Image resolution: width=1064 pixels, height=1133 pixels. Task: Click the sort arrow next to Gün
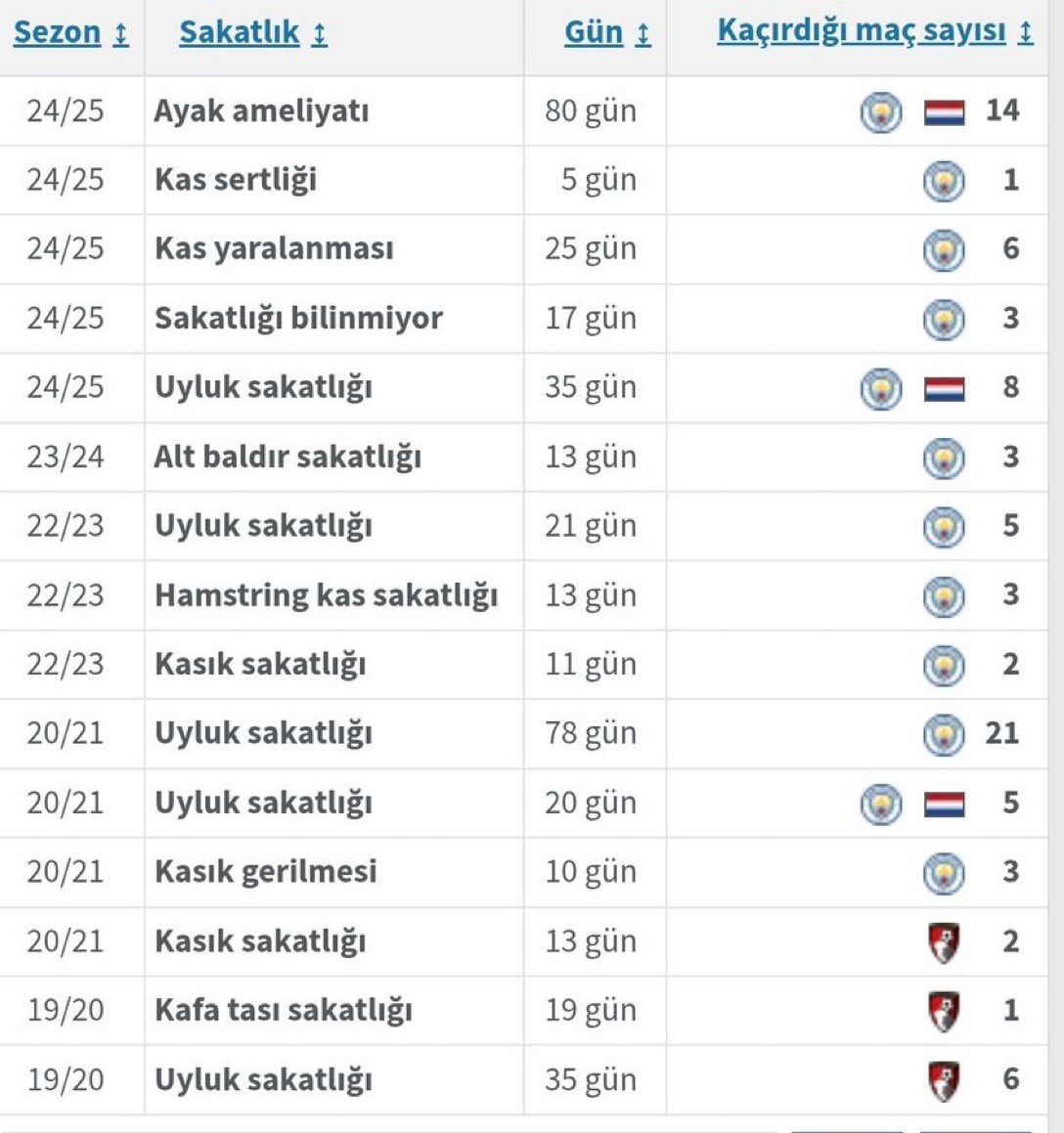(643, 34)
